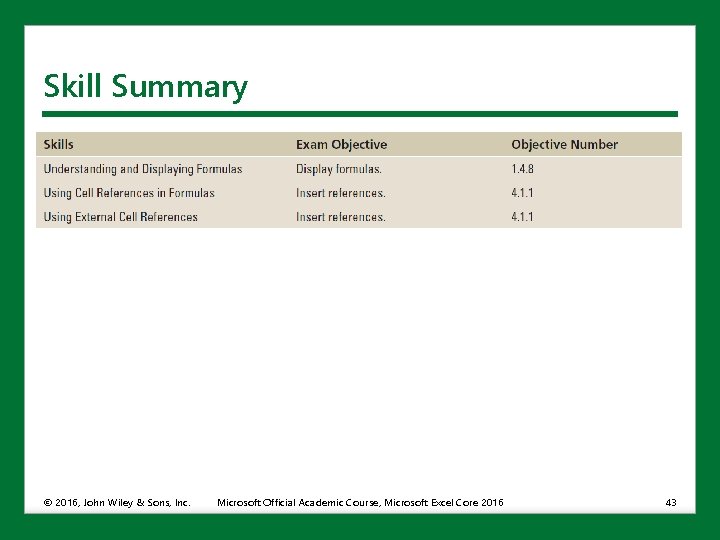Screen dimensions: 720x540
Task: Click Microsoft Official Academic Course footer text
Action: coord(360,503)
